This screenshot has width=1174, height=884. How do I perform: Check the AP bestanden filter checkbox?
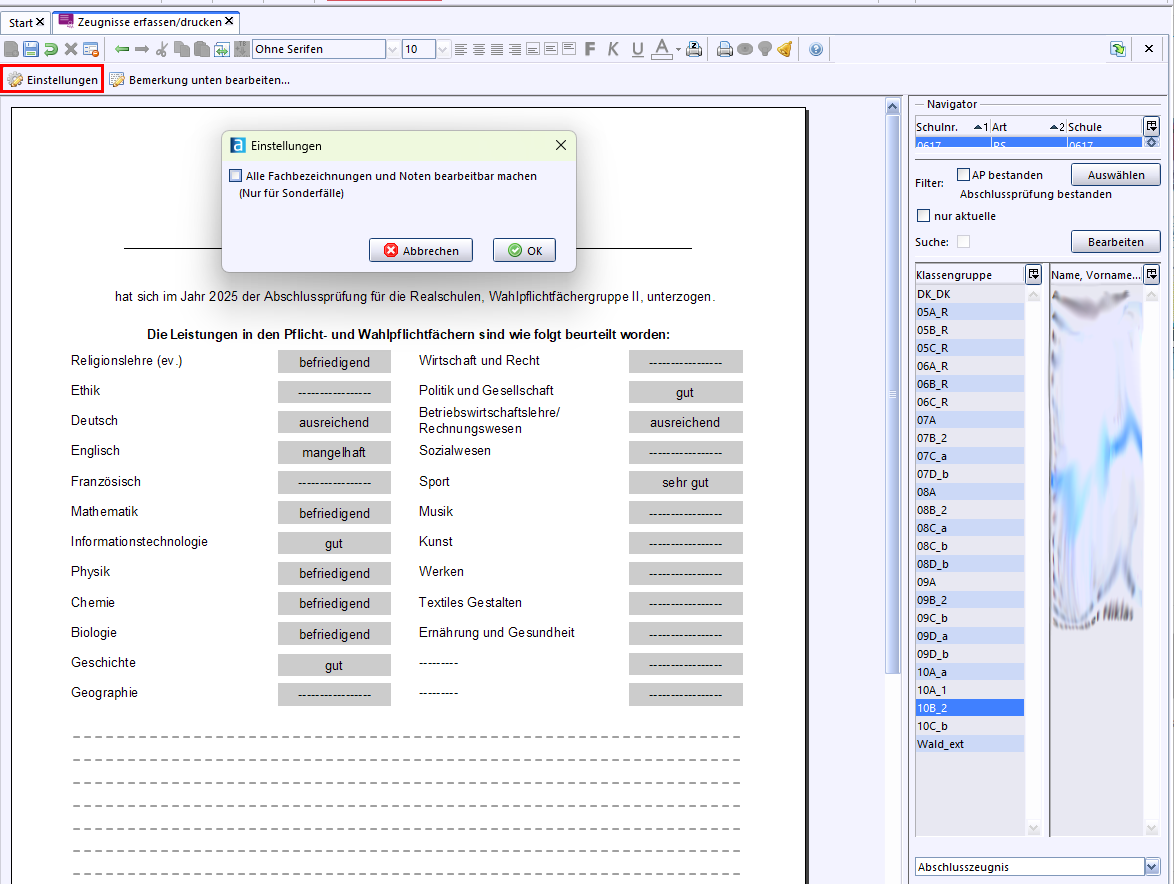pyautogui.click(x=964, y=175)
